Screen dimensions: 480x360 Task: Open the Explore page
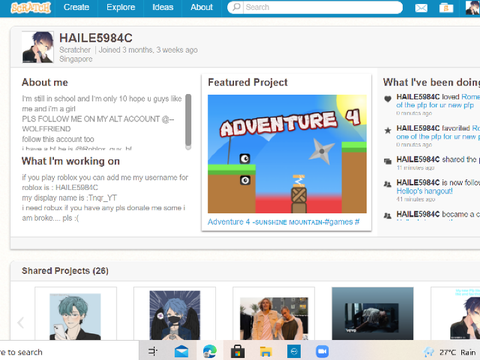tap(121, 7)
